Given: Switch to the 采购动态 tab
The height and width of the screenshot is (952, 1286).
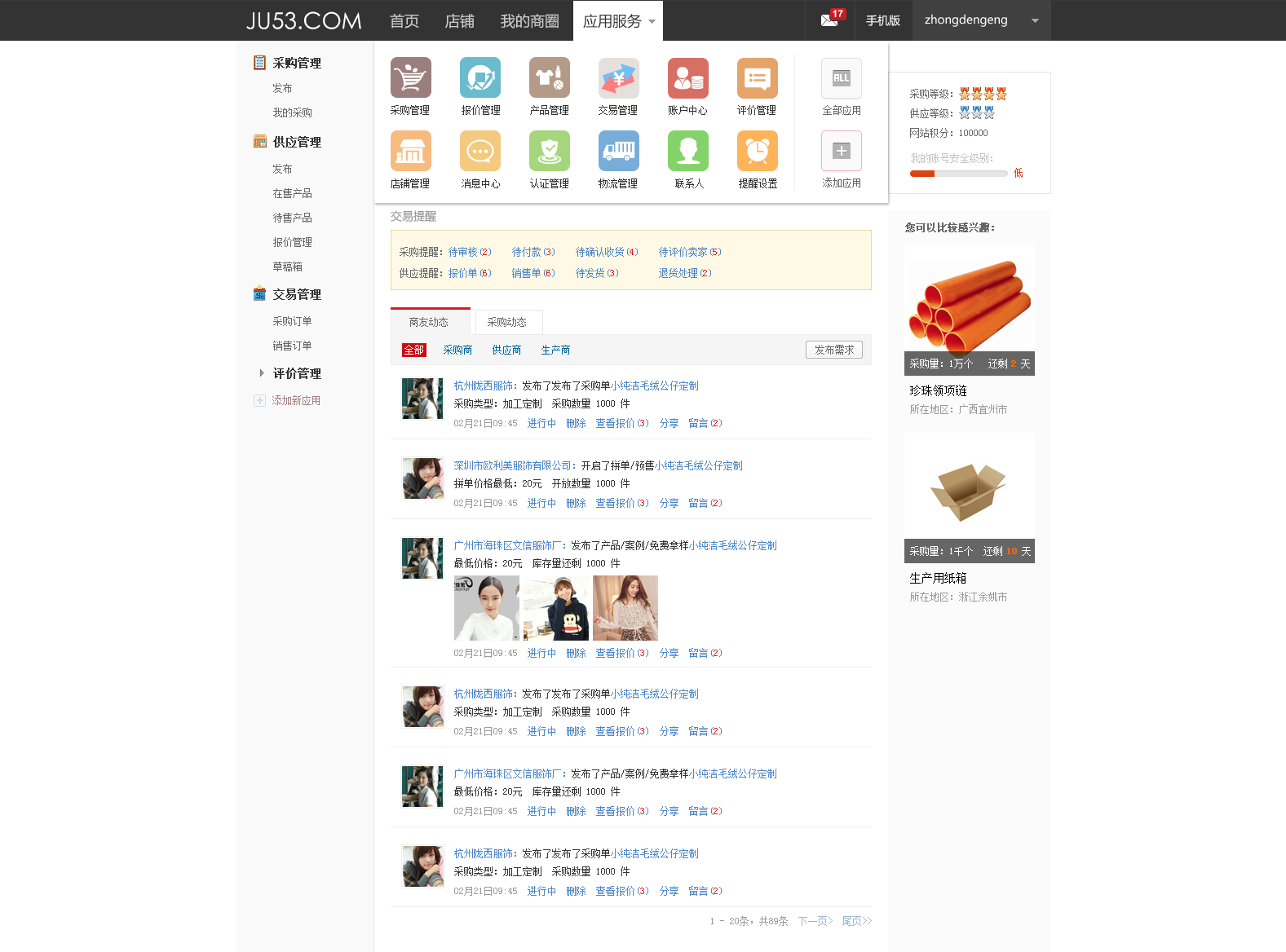Looking at the screenshot, I should click(x=507, y=322).
